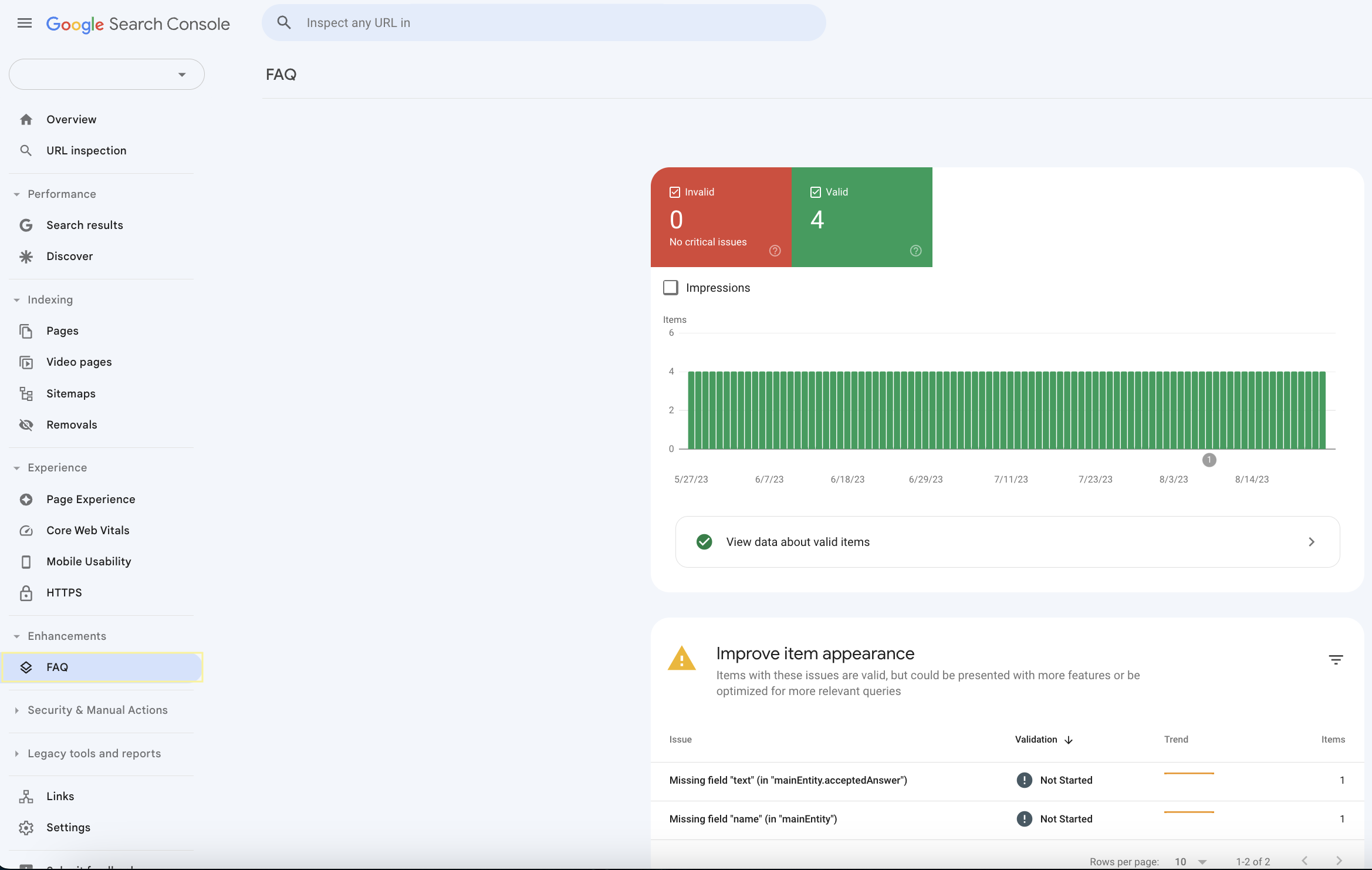Screen dimensions: 1372x870
Task: Click chart annotation marker labeled 1
Action: [x=1209, y=460]
